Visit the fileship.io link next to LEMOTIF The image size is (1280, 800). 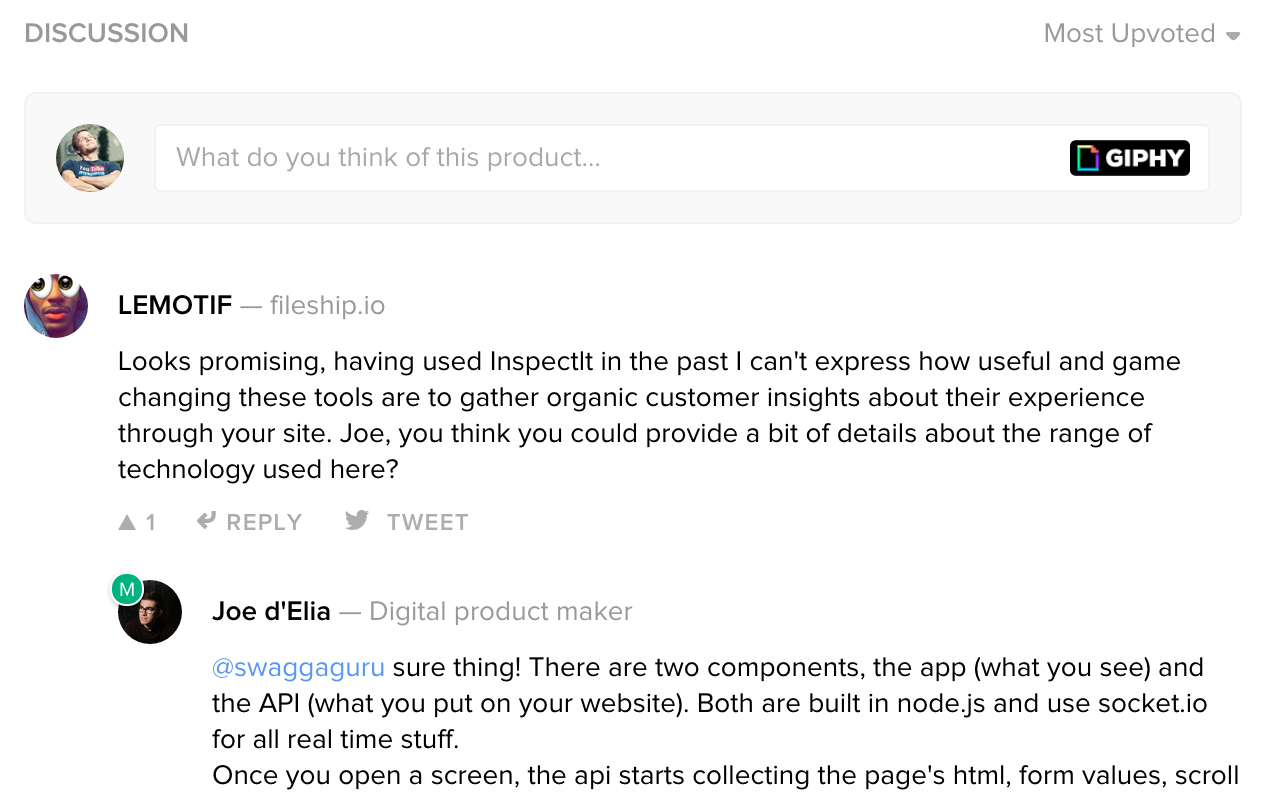pos(327,305)
